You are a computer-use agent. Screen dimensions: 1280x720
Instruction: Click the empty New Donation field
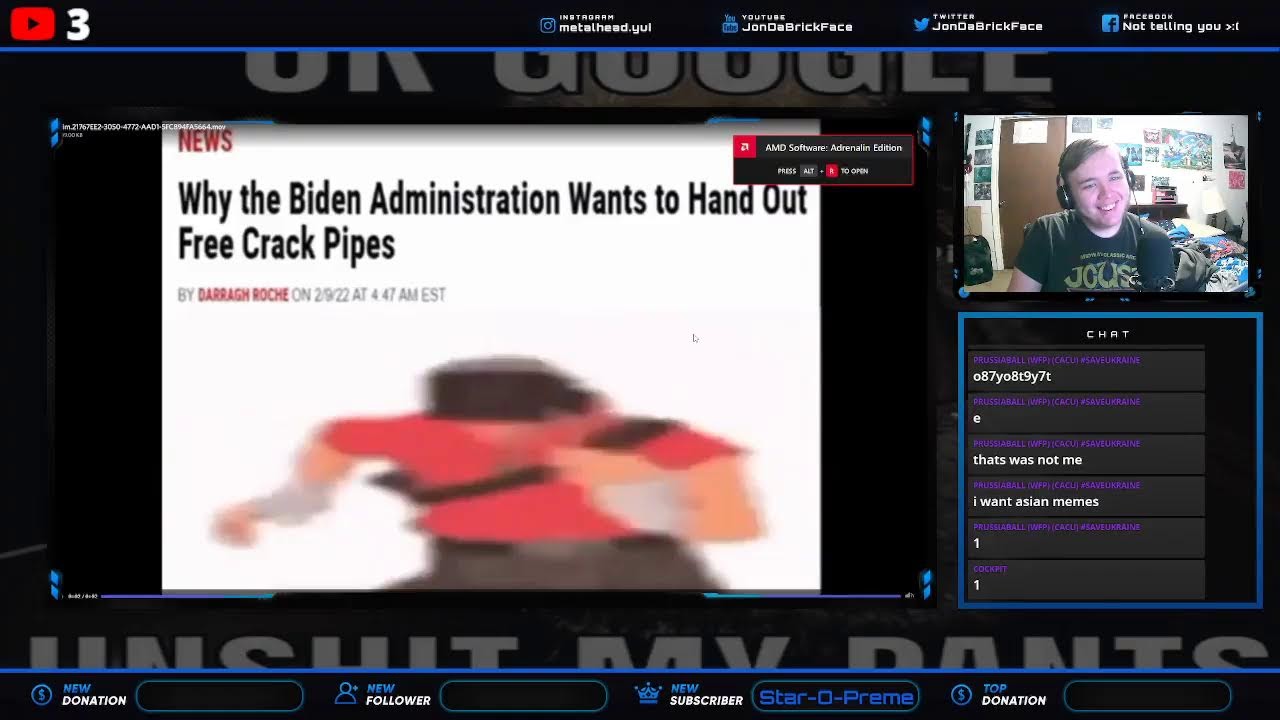pos(220,696)
